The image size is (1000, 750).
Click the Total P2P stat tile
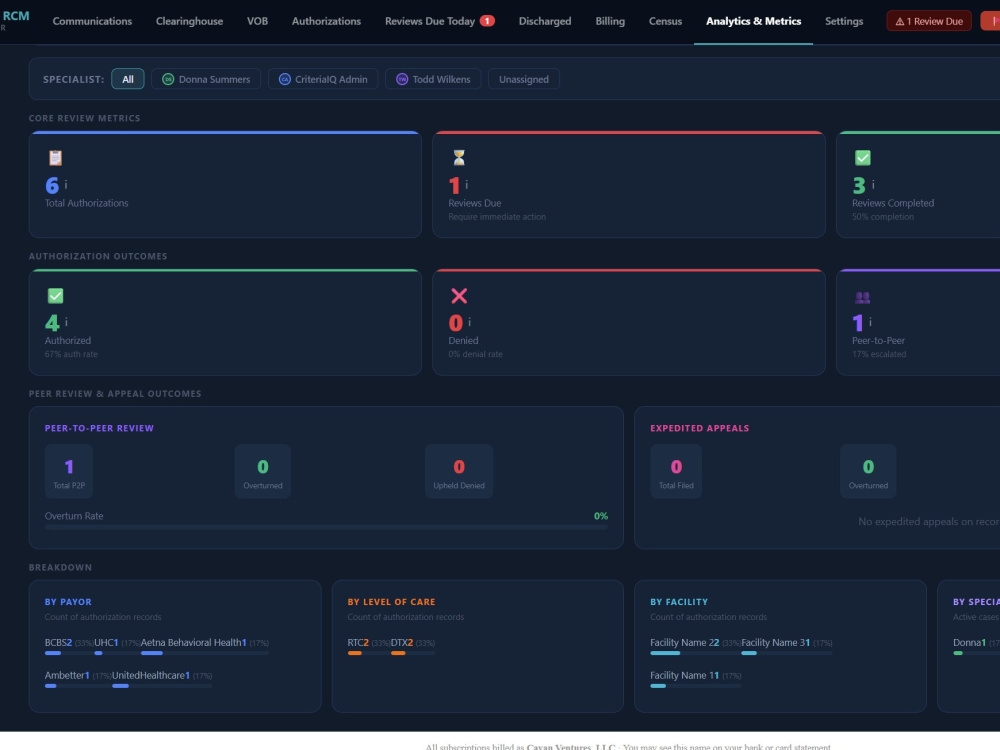click(69, 471)
